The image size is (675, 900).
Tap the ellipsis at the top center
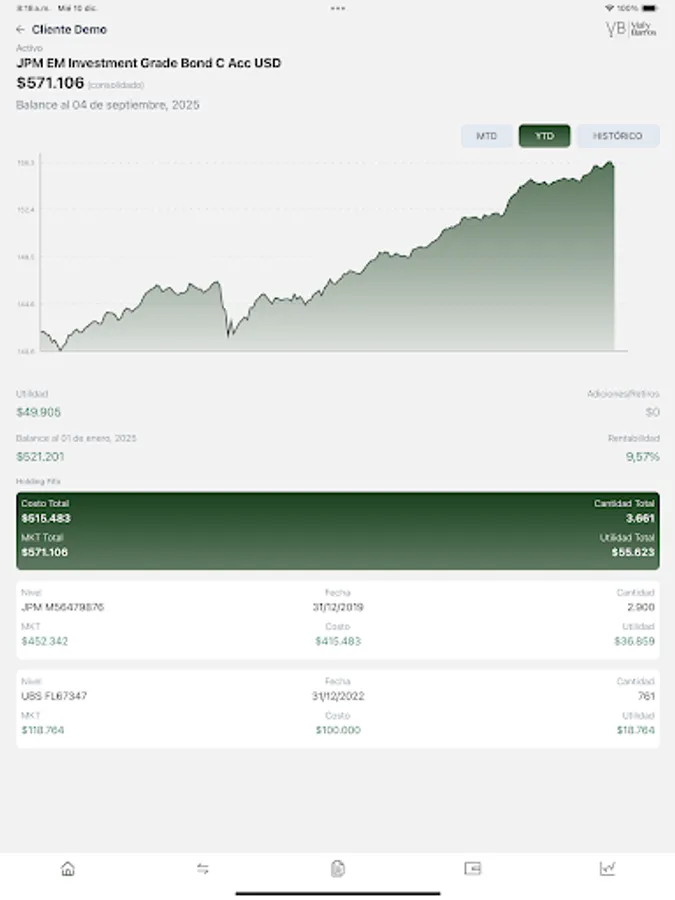coord(337,9)
